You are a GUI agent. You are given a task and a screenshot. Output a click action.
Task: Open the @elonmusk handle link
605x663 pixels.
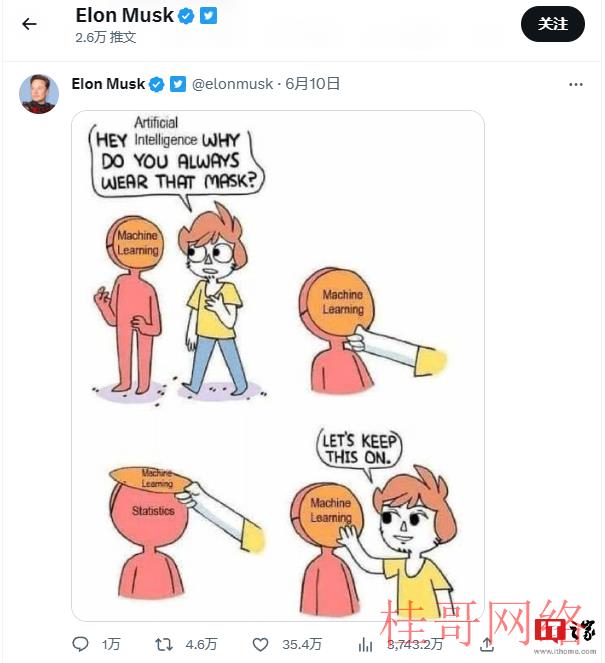[x=232, y=84]
